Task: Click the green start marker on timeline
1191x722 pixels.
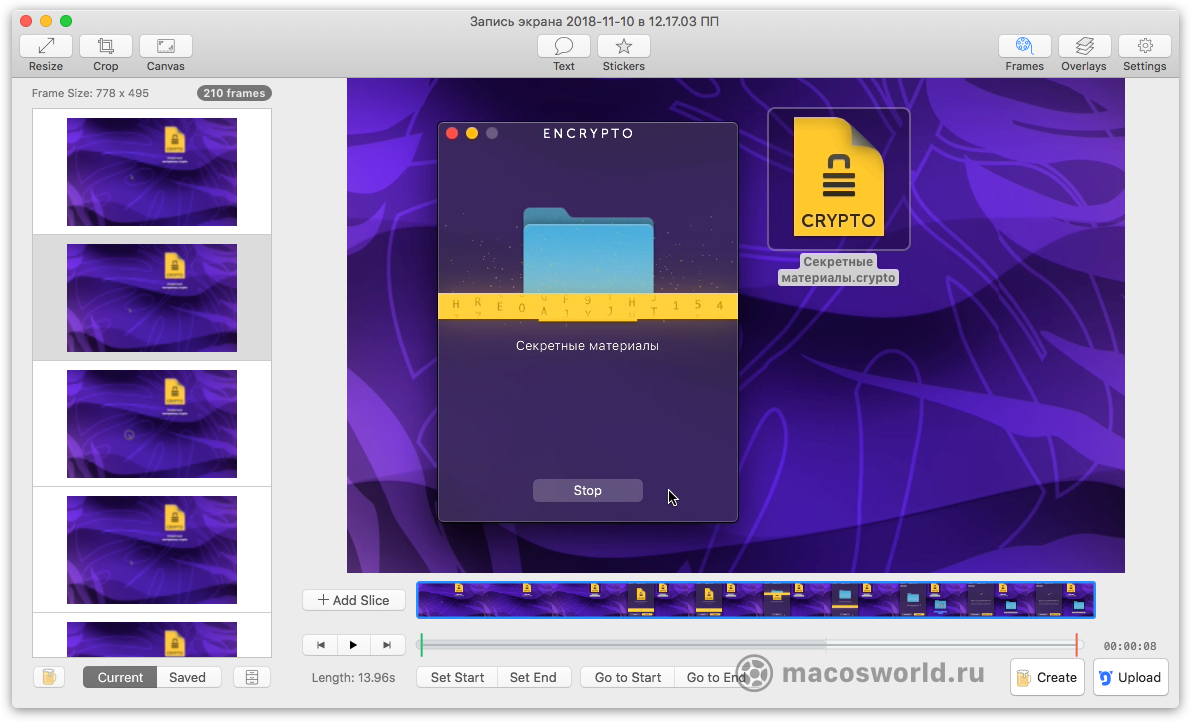Action: tap(422, 645)
